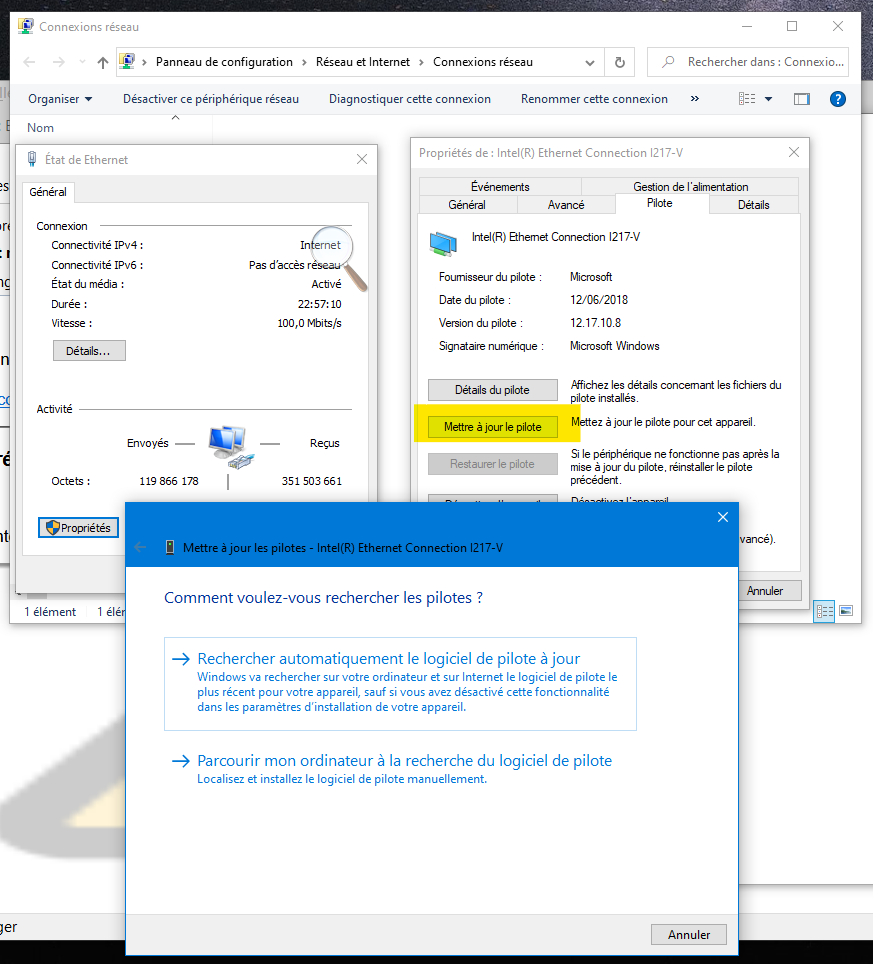Open the help question mark icon
Image resolution: width=873 pixels, height=964 pixels.
[838, 99]
